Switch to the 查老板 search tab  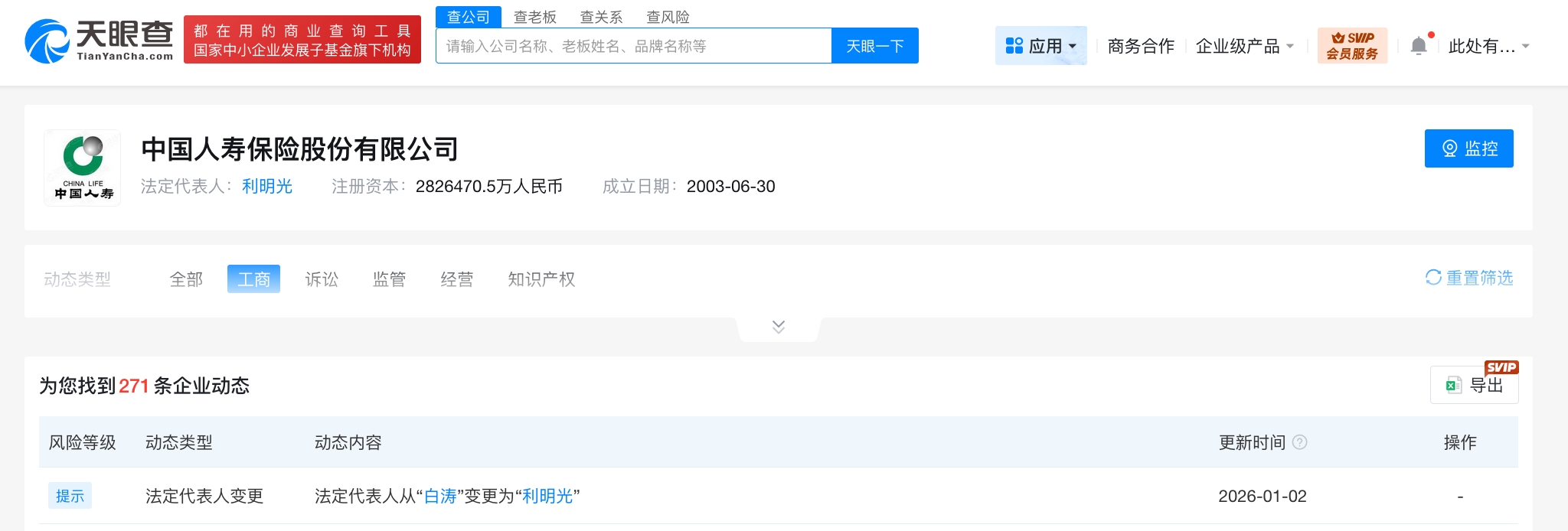click(534, 17)
